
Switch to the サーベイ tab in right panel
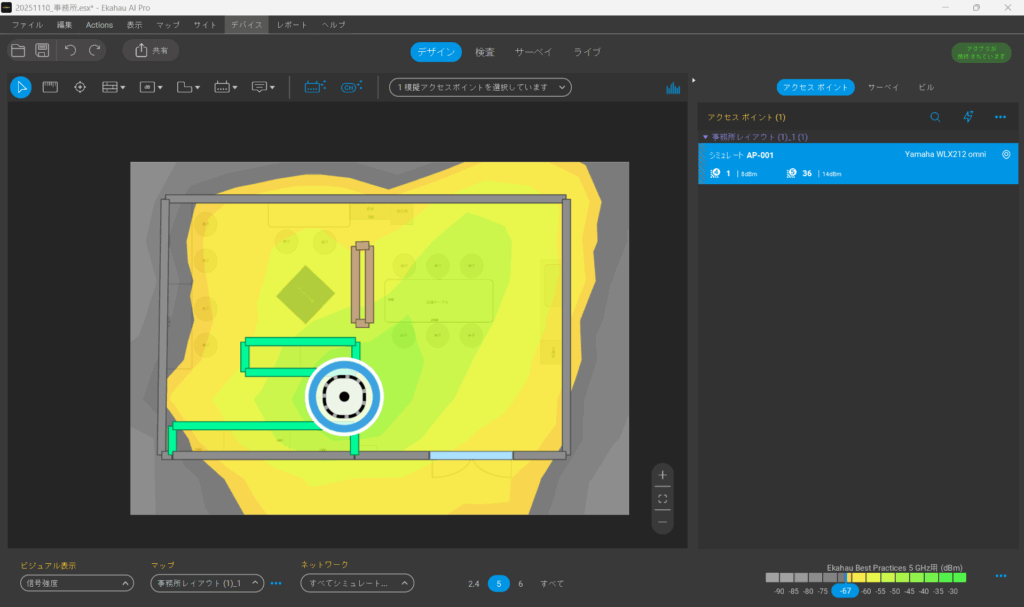coord(883,87)
